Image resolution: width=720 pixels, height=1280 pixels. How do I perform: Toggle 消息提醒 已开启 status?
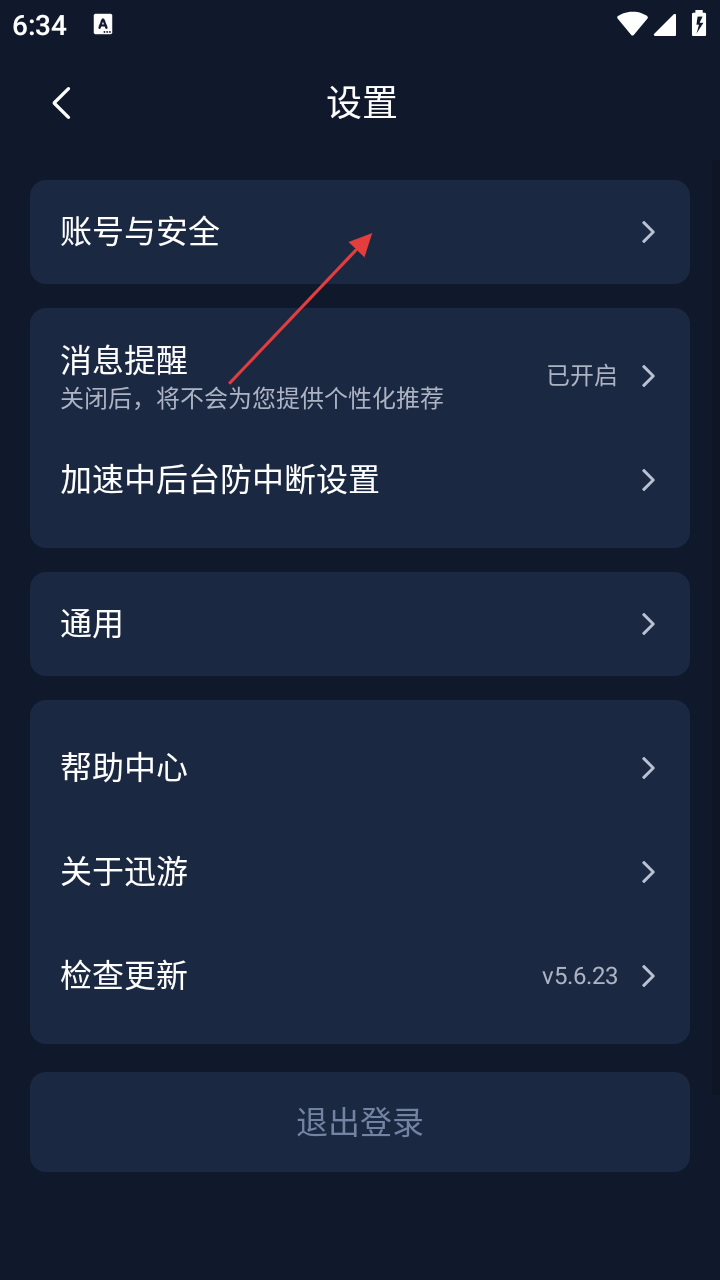582,376
